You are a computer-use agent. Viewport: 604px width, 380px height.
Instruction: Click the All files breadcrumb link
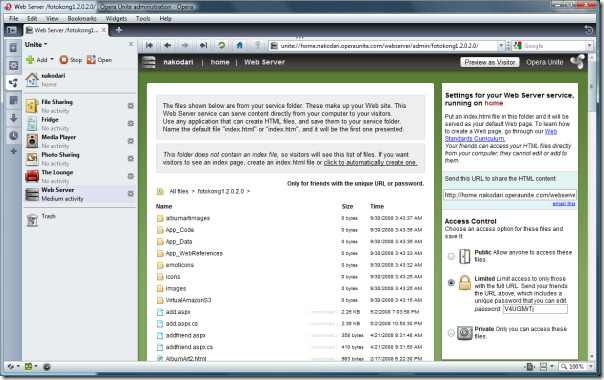[x=179, y=191]
